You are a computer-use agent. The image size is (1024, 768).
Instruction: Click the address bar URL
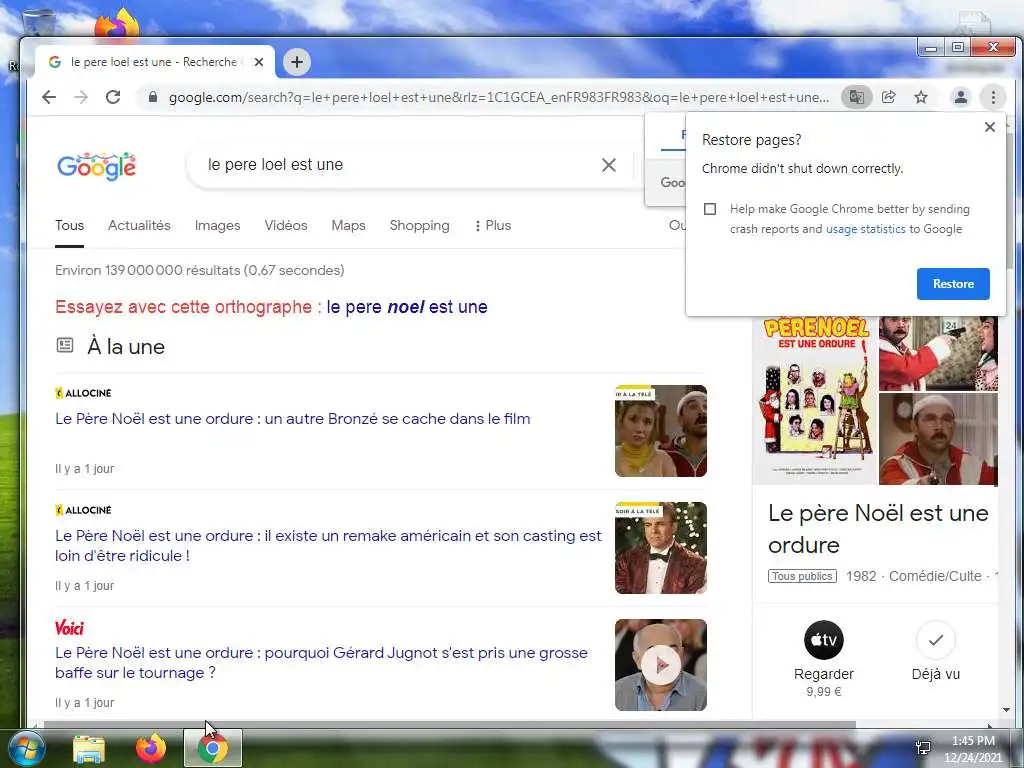499,97
